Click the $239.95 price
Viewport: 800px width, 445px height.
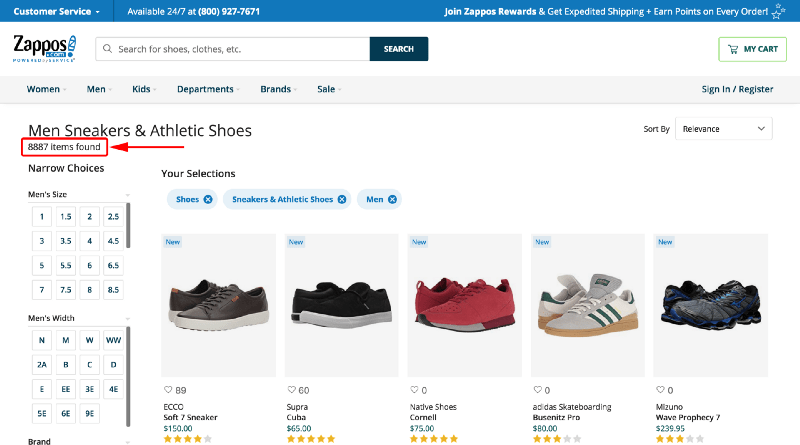click(670, 429)
